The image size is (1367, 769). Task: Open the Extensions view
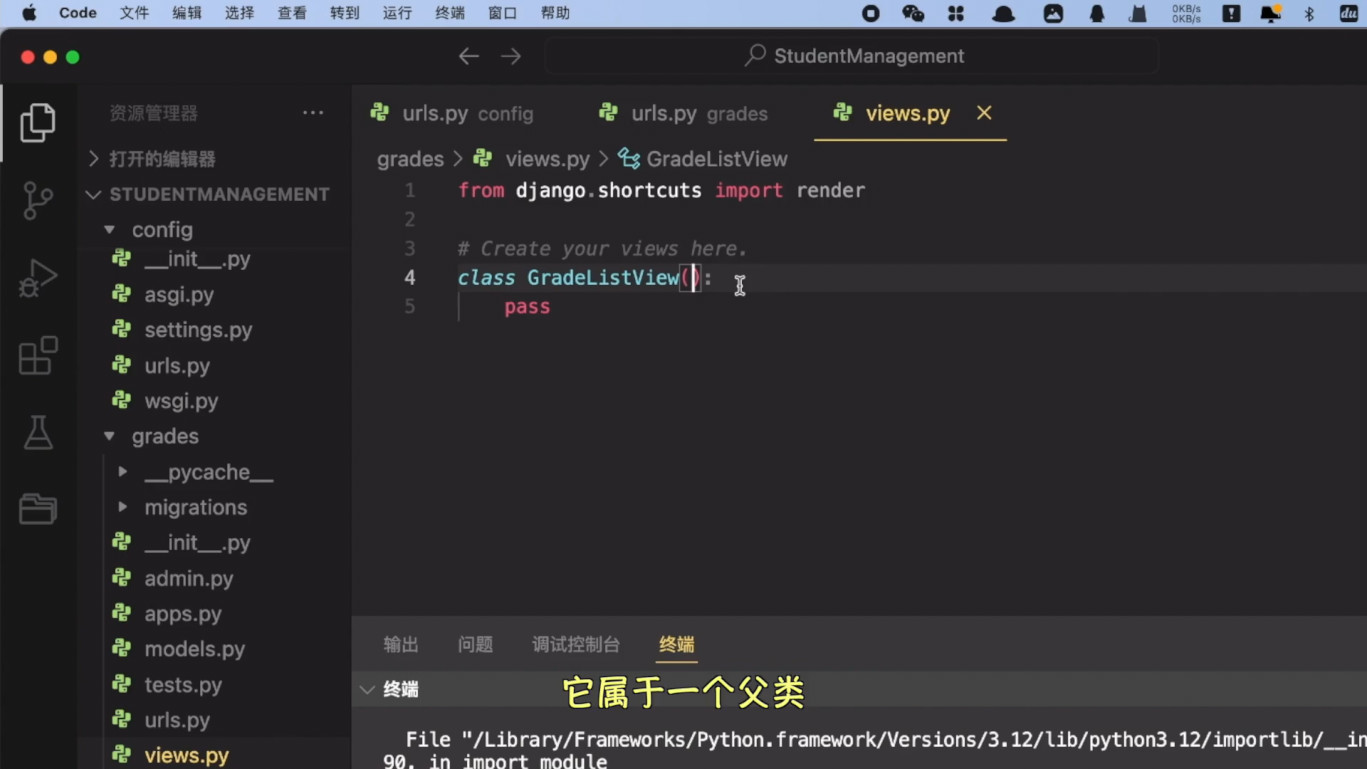click(x=38, y=356)
